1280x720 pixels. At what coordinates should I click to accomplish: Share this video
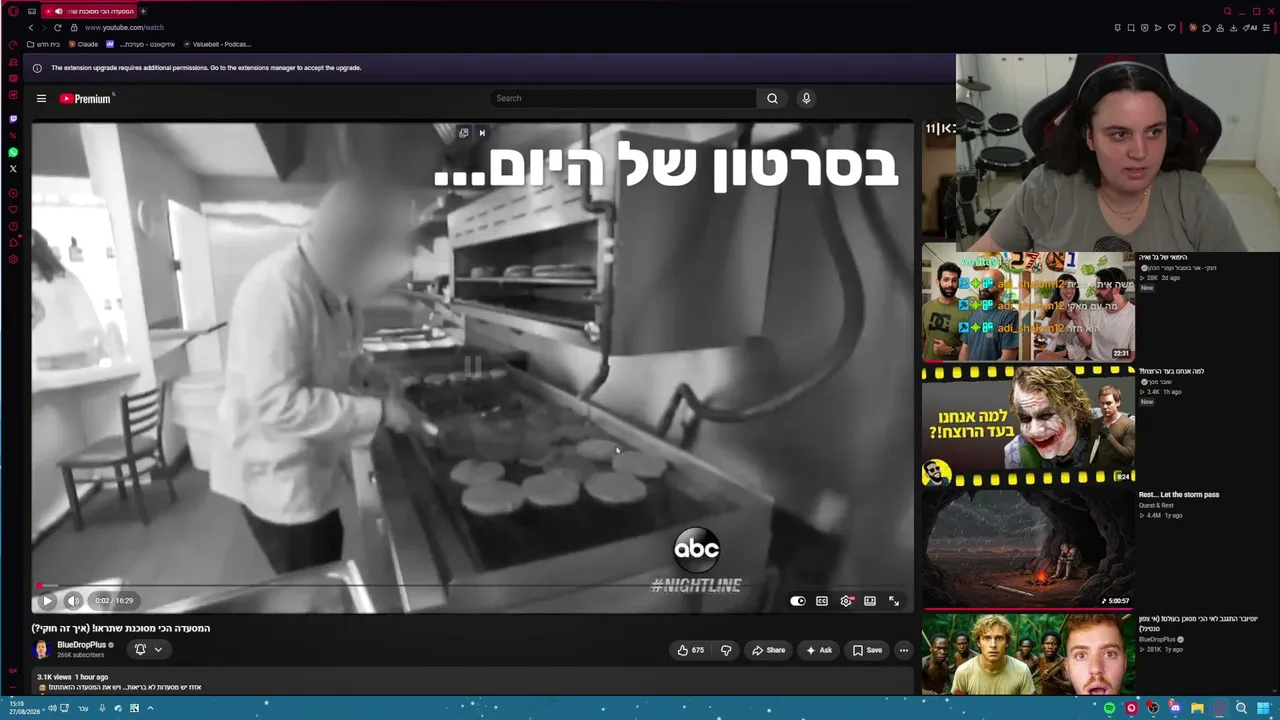(768, 650)
